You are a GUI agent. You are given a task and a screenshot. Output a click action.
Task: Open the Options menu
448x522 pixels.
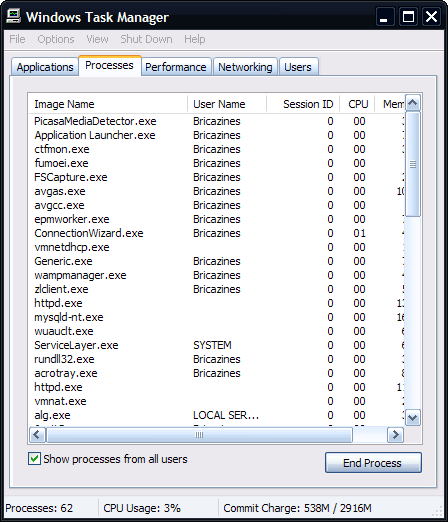(56, 39)
